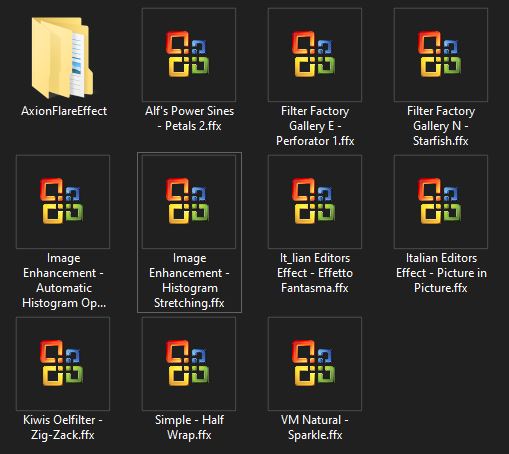Select Kiwis Oelfilter Zig-Zack.ffx icon
509x454 pixels.
point(63,364)
